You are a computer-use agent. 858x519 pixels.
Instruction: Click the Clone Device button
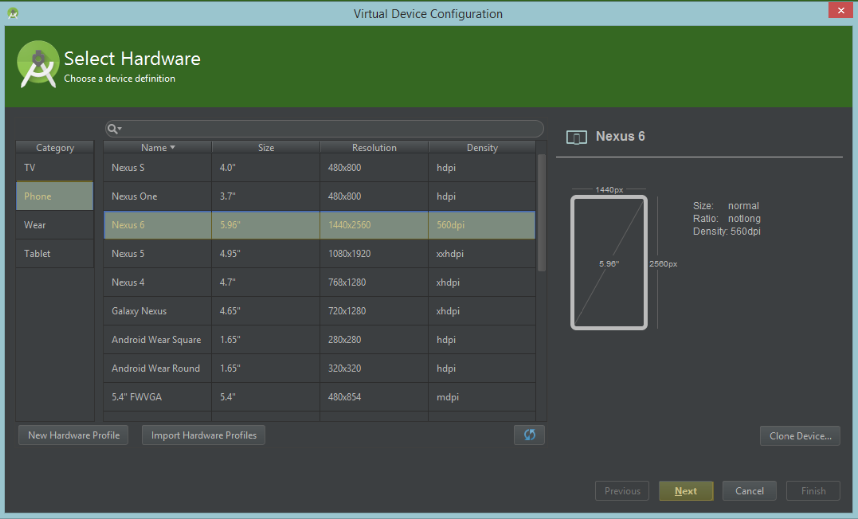800,436
